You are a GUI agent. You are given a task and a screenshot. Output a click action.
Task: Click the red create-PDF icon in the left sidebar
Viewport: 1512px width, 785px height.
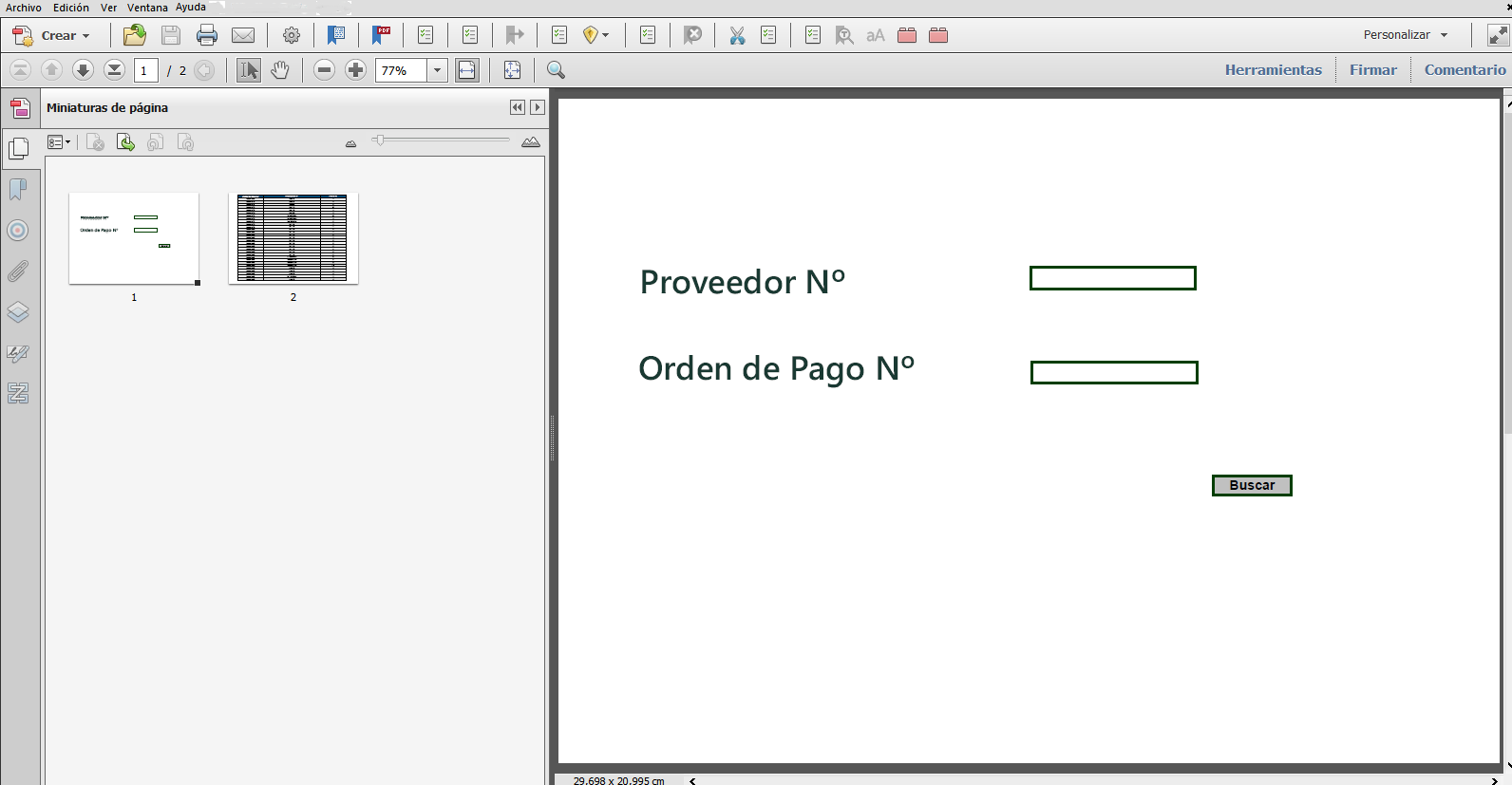[x=20, y=108]
